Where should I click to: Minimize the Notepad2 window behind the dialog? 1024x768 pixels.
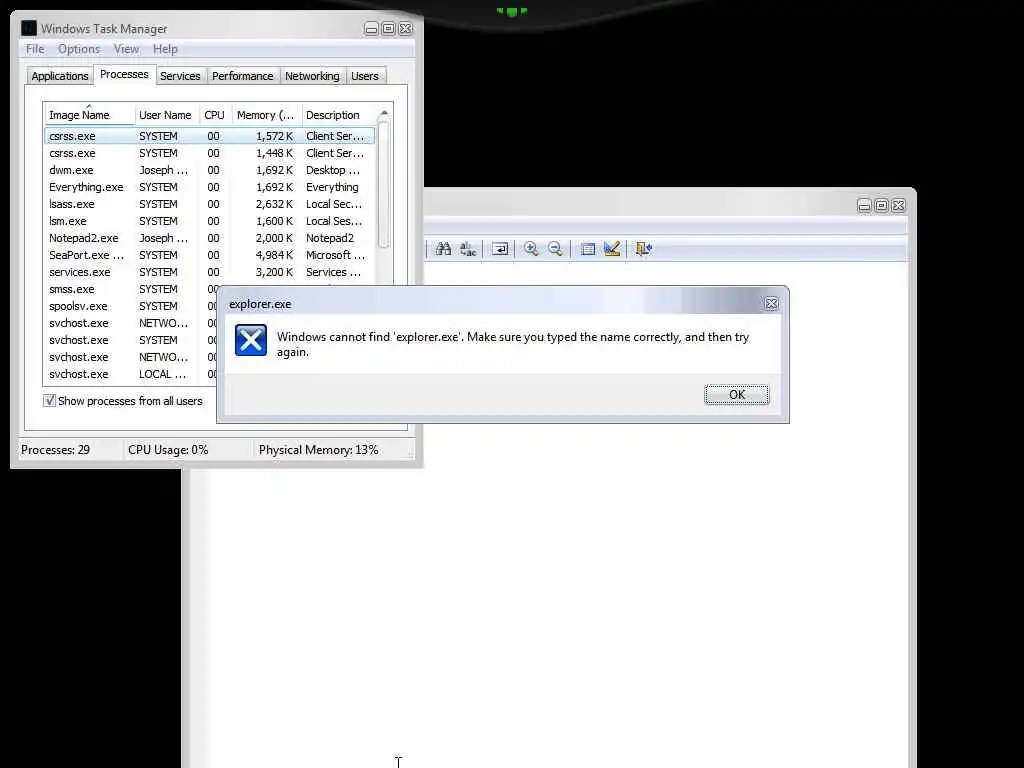[x=864, y=206]
